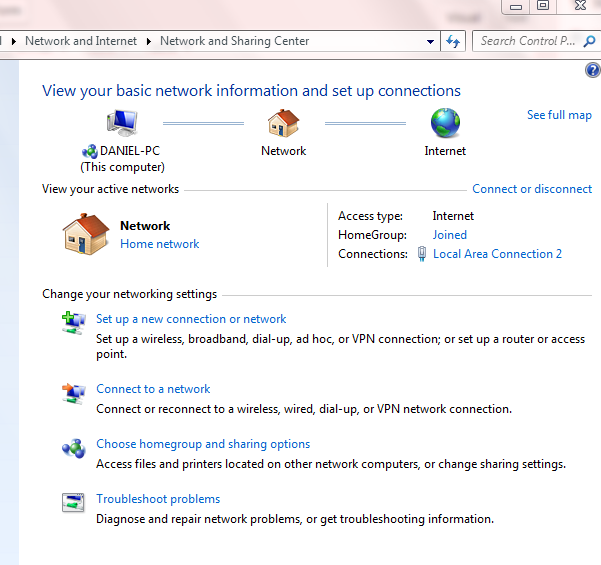
Task: Click Connect or disconnect link
Action: tap(531, 189)
